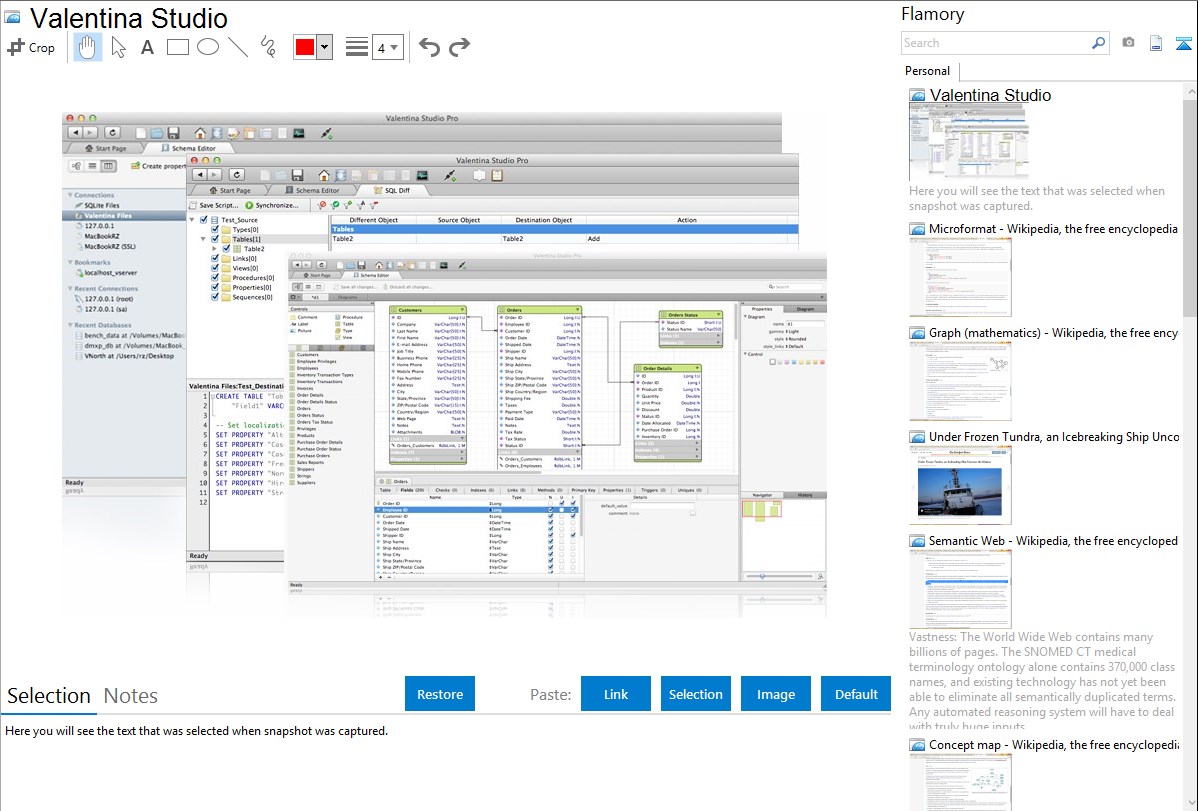Screen dimensions: 1198x811
Task: Choose the freehand scribble tool
Action: tap(268, 47)
